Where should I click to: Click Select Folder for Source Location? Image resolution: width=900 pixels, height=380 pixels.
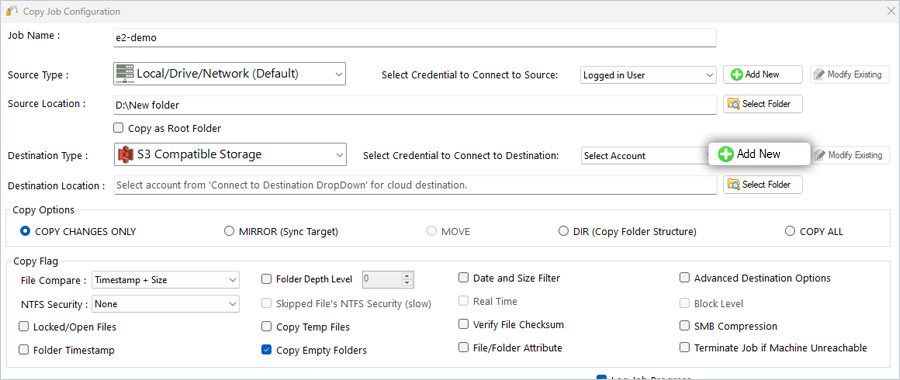[x=762, y=104]
